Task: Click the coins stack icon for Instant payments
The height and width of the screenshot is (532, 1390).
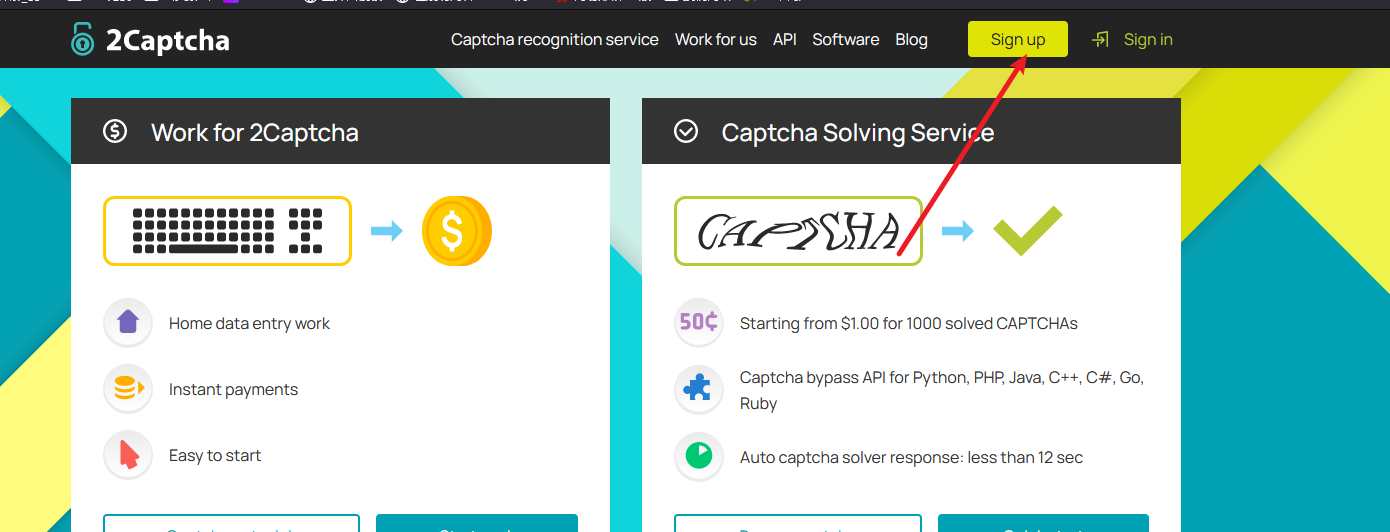Action: point(128,389)
